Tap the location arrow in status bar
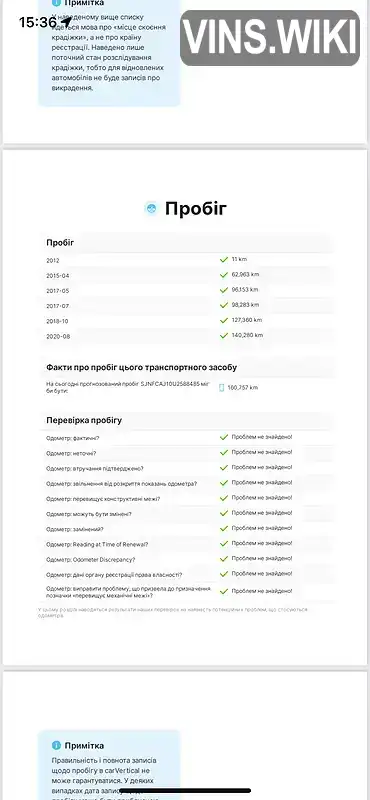 [66, 22]
